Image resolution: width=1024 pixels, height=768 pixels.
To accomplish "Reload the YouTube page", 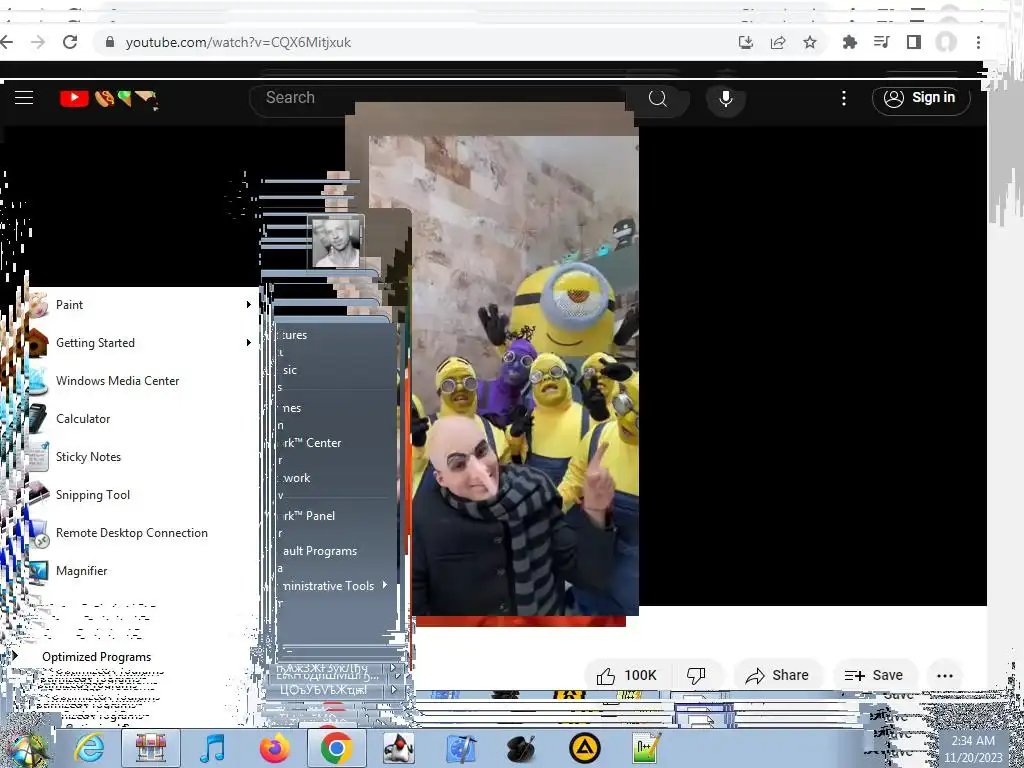I will (x=70, y=42).
